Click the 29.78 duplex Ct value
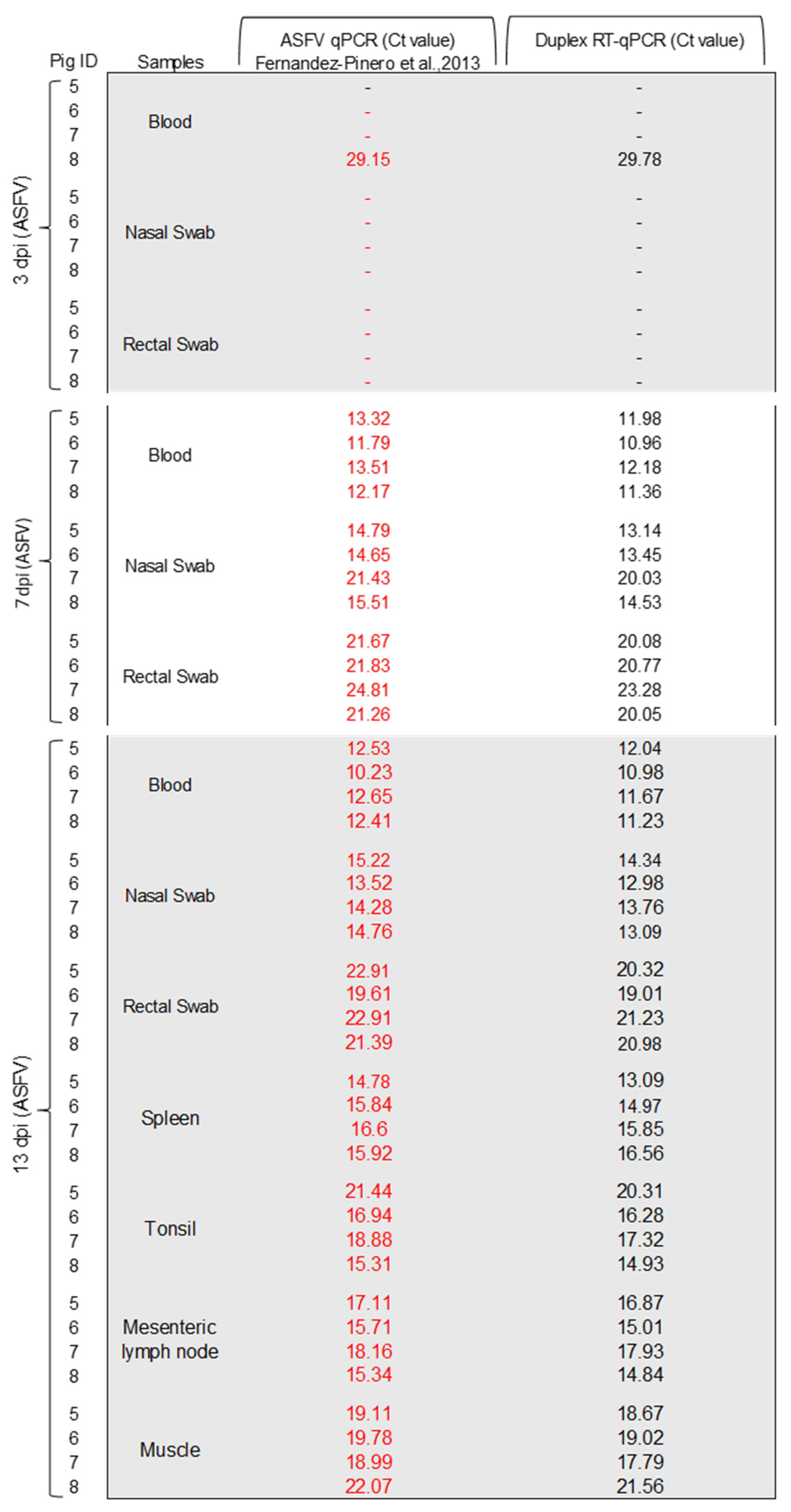 (x=639, y=159)
